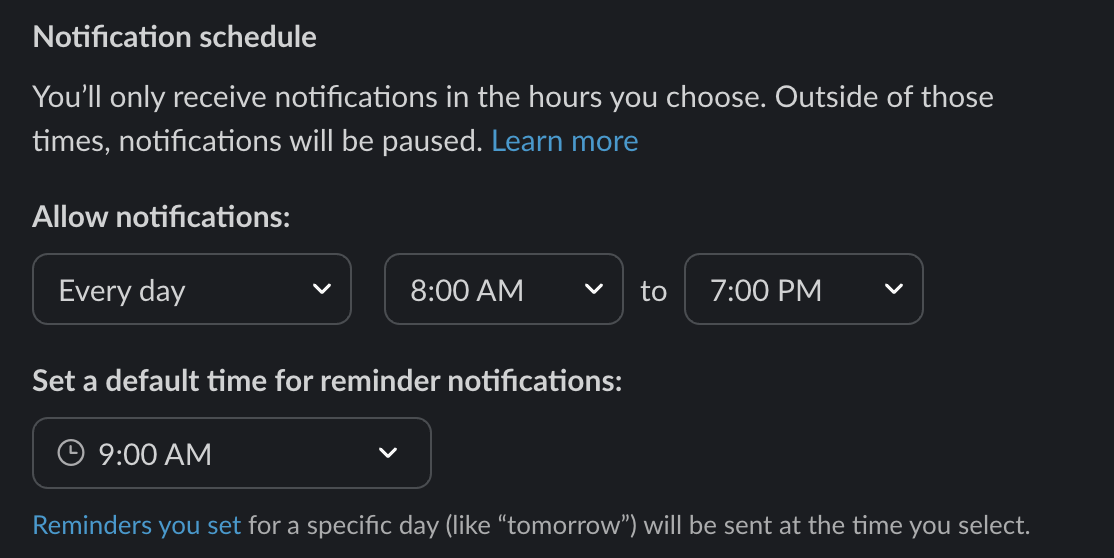The image size is (1114, 558).
Task: Click the Every day text in dropdown
Action: pyautogui.click(x=122, y=291)
